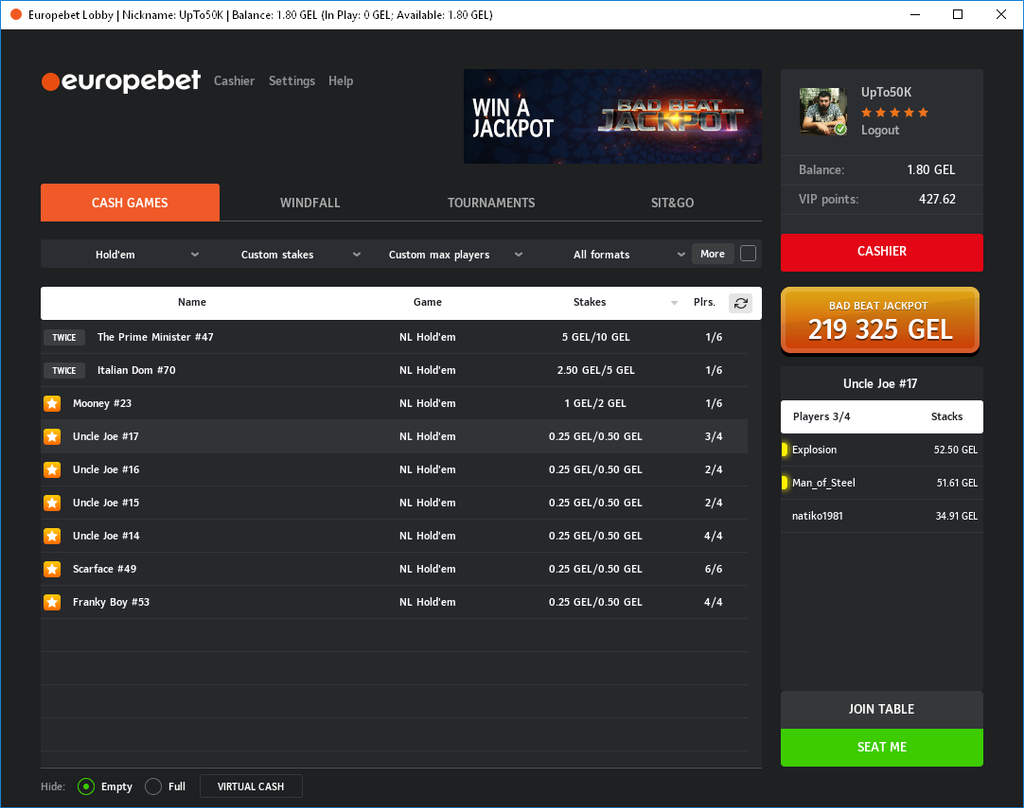The width and height of the screenshot is (1024, 808).
Task: Select the Mooney #23 table name
Action: [102, 404]
